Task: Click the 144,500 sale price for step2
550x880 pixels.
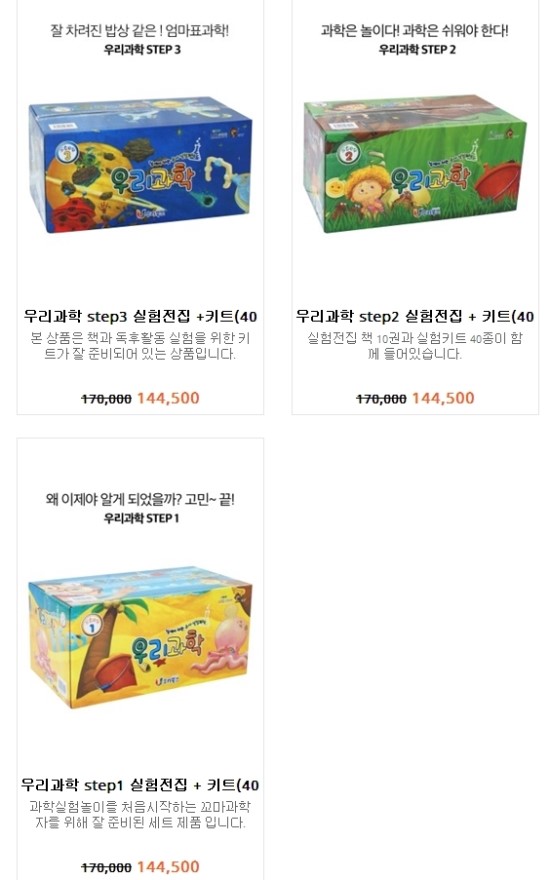Action: [x=443, y=398]
